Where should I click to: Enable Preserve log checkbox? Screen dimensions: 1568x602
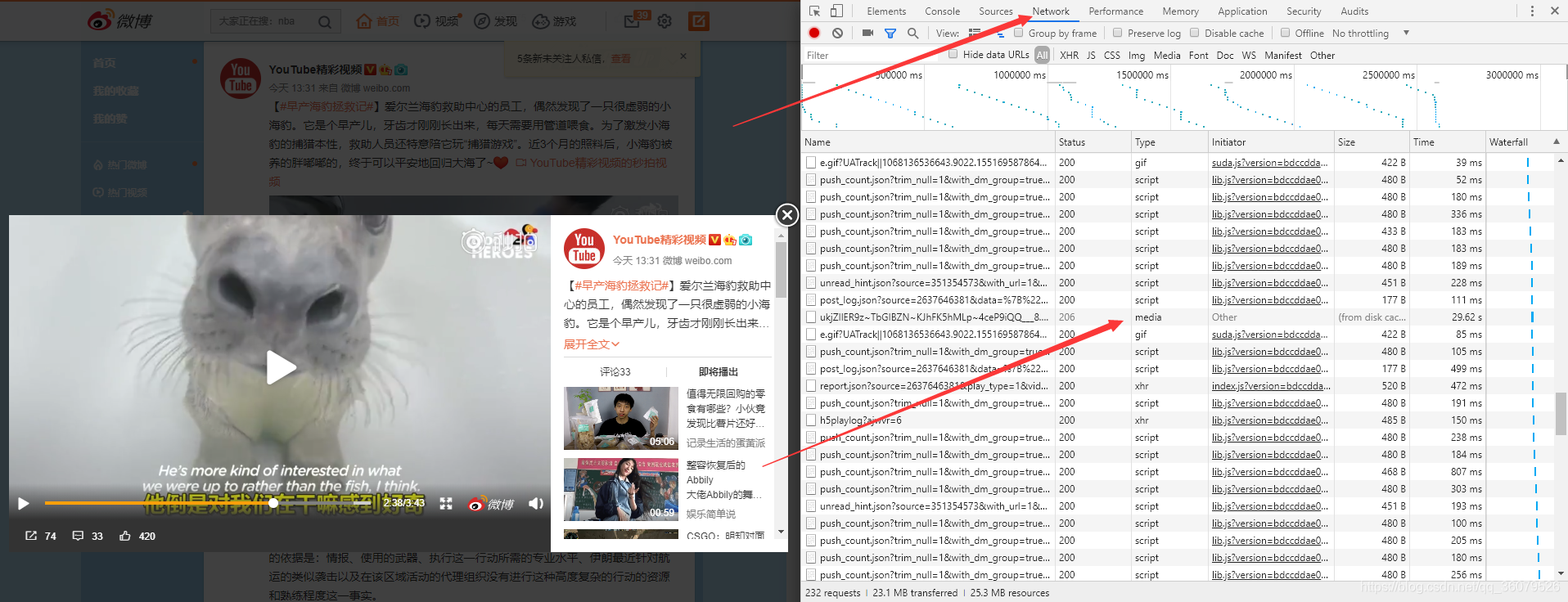coord(1118,33)
